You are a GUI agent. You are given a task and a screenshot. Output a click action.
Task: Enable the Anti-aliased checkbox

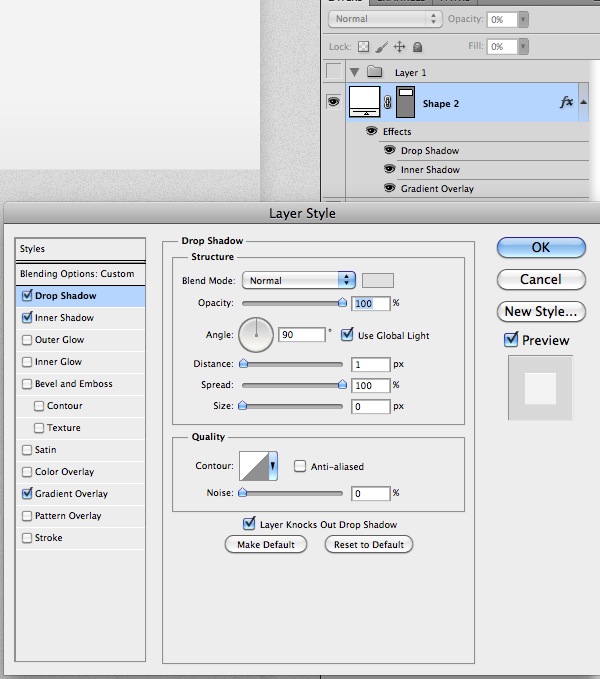coord(300,466)
